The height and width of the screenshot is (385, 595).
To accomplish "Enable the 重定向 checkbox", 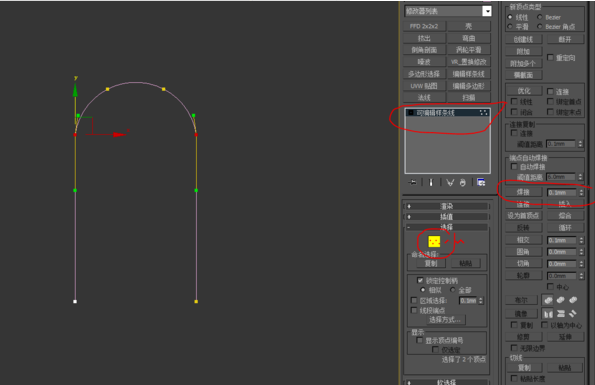I will 550,57.
